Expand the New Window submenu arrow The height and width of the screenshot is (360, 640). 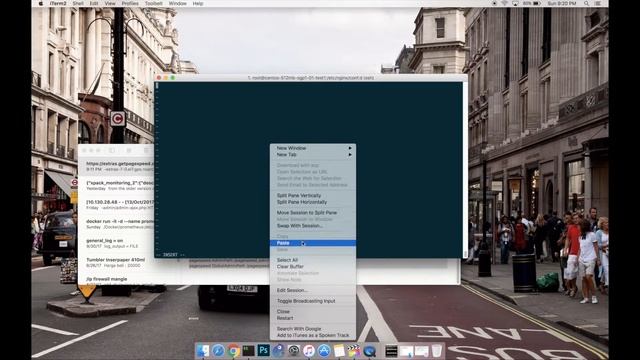tap(350, 148)
